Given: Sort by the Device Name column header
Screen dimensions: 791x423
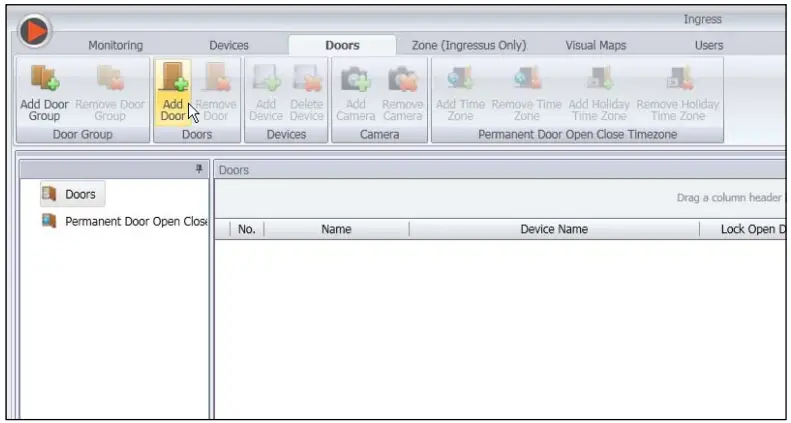Looking at the screenshot, I should [x=554, y=229].
